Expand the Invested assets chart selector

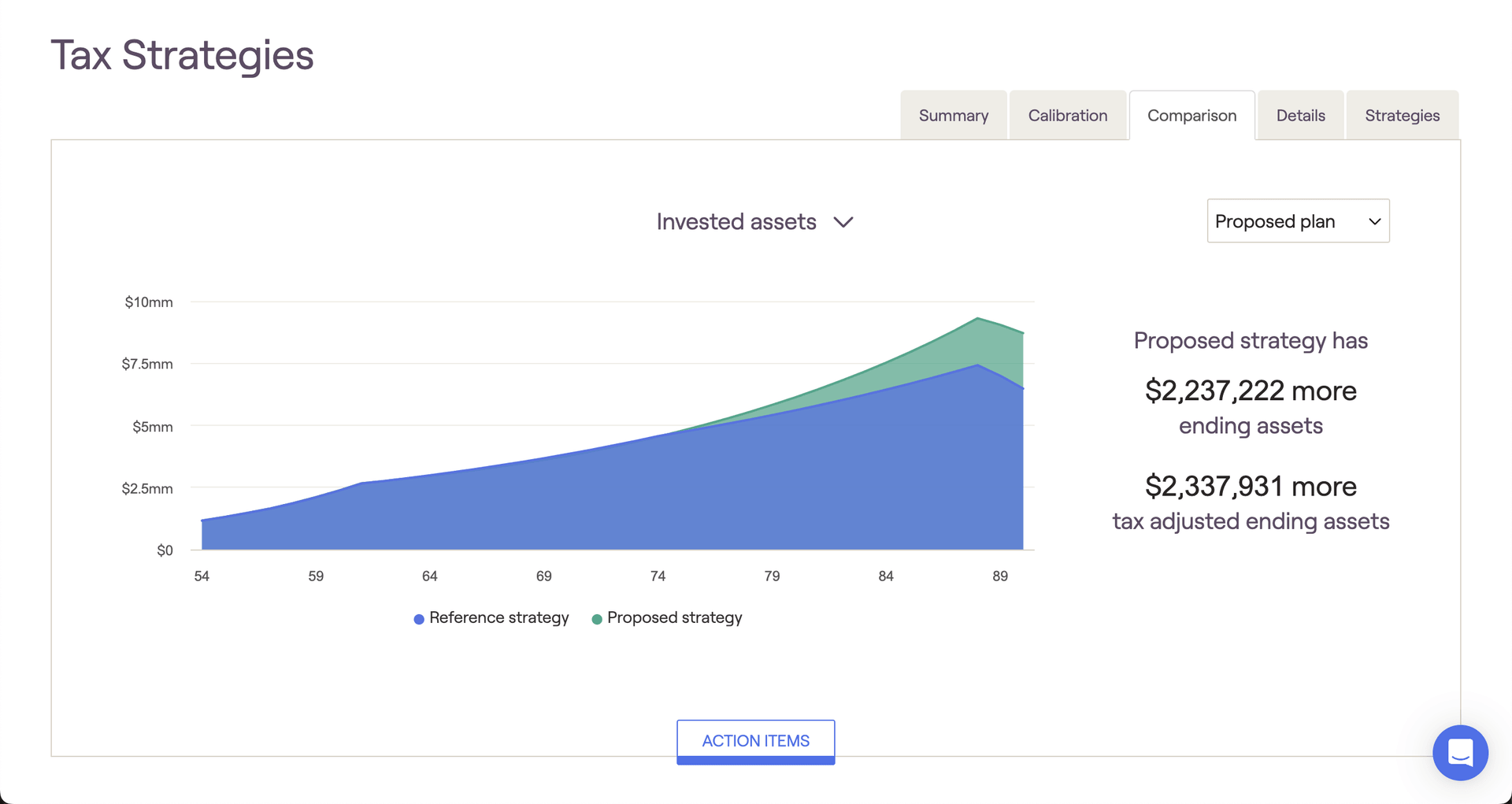click(x=736, y=222)
